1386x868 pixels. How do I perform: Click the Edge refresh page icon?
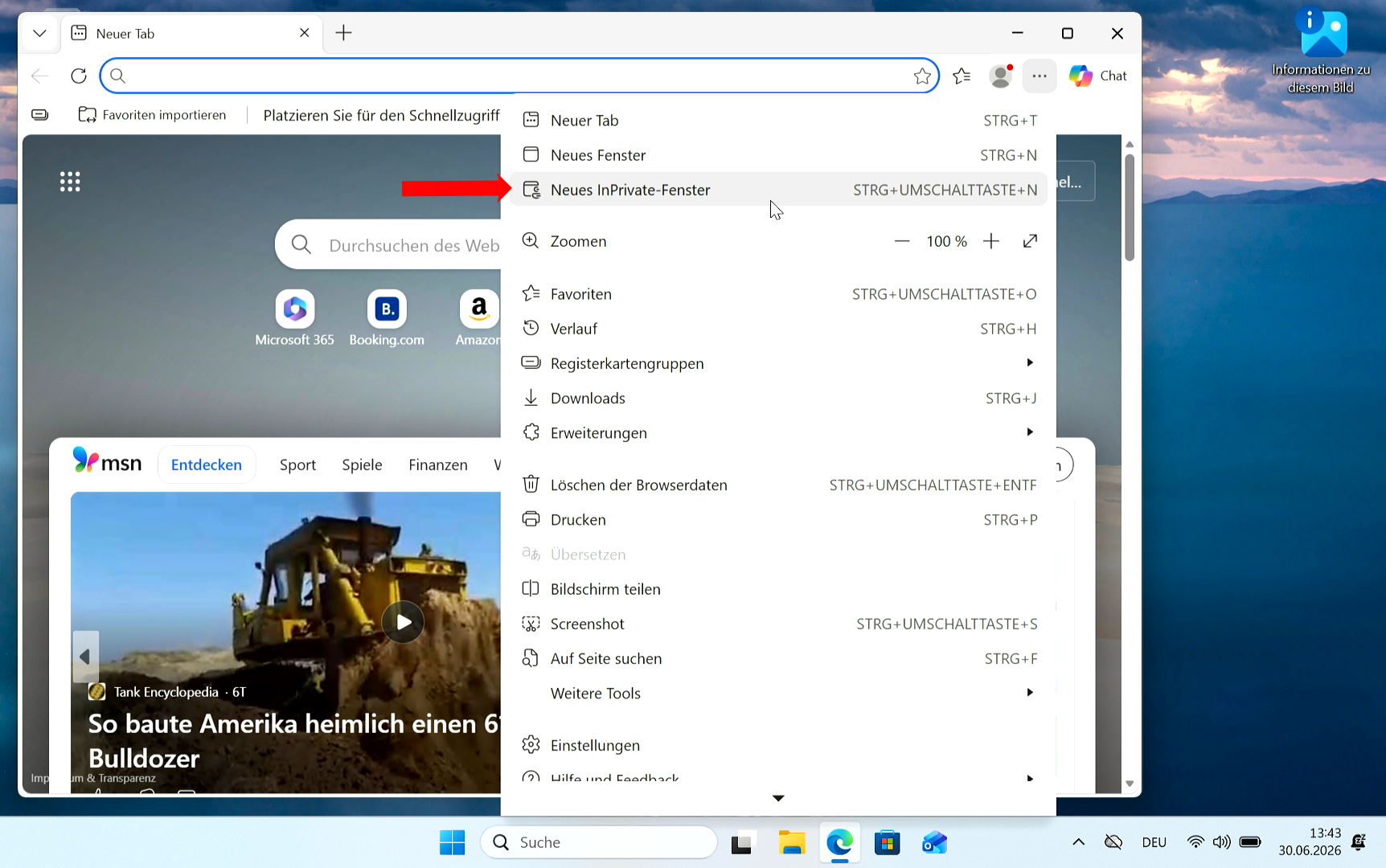tap(79, 76)
